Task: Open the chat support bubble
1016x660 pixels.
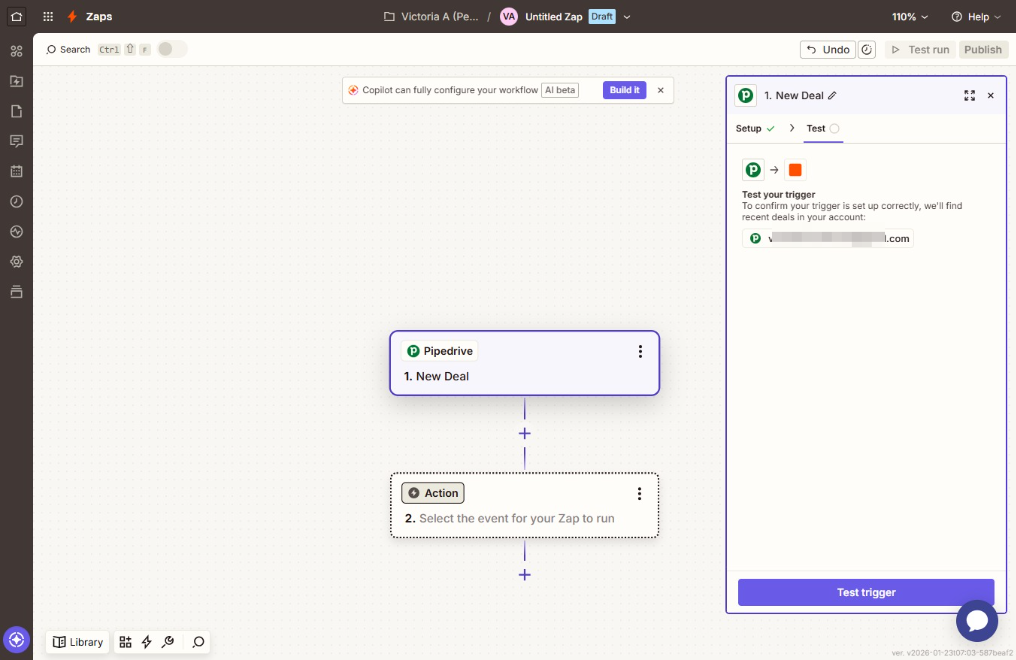Action: tap(976, 620)
